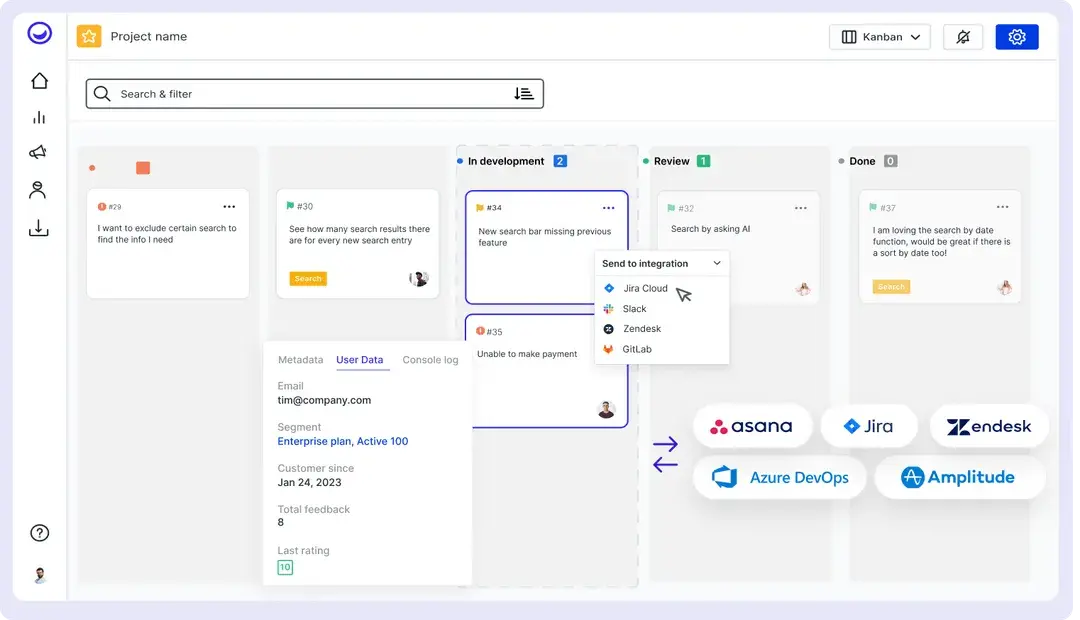Click the download icon in sidebar
The image size is (1080, 620).
pos(39,228)
